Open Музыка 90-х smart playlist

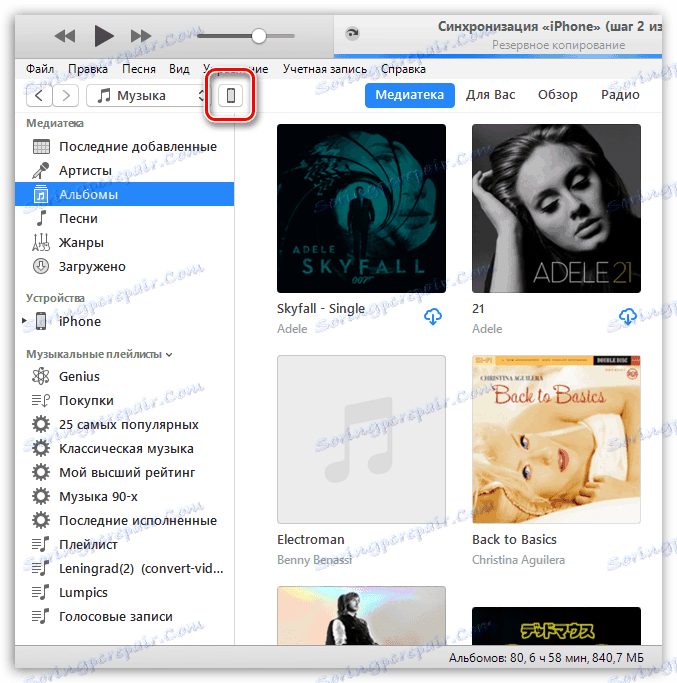(125, 496)
